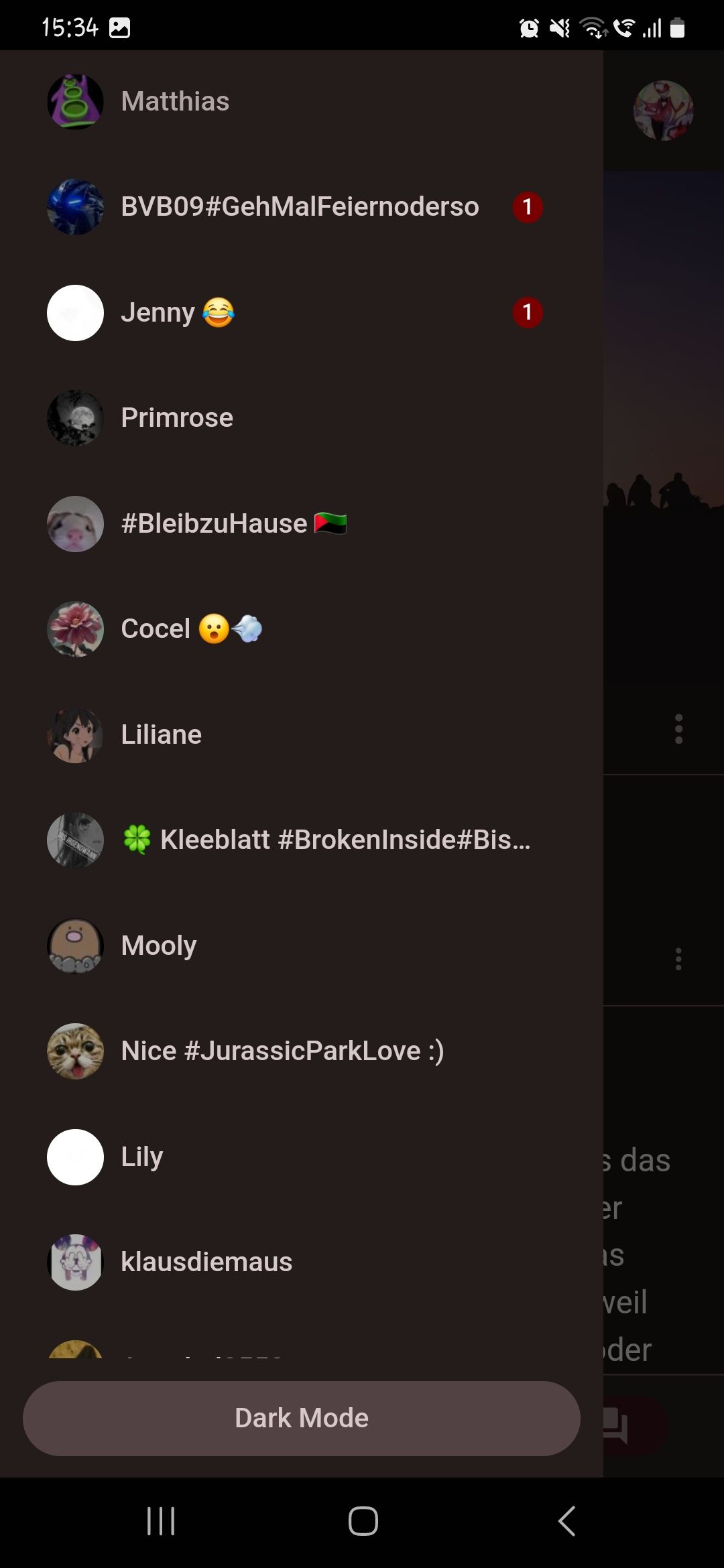Viewport: 724px width, 1568px height.
Task: Toggle the Dark Mode button
Action: pyautogui.click(x=302, y=1418)
